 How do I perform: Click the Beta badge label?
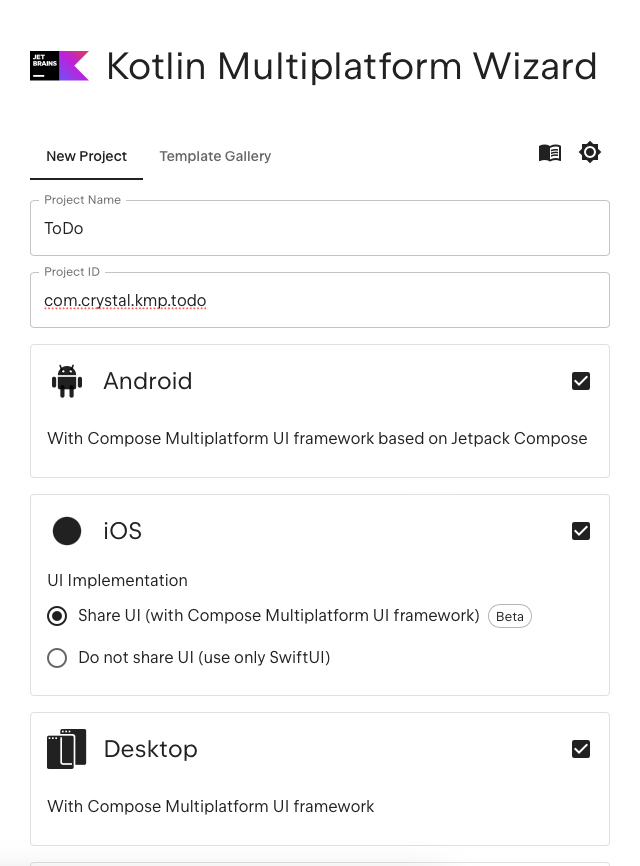[x=510, y=616]
